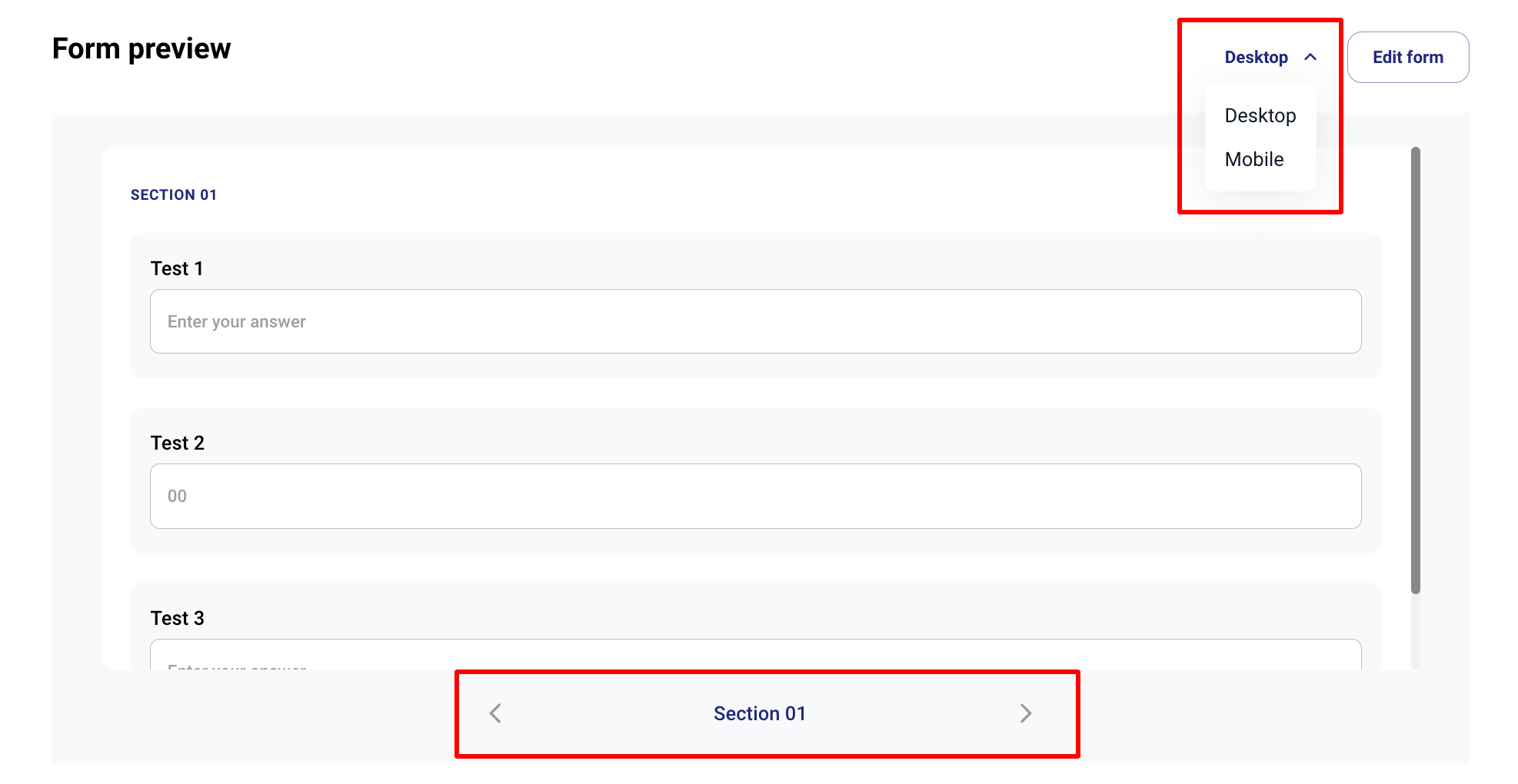Click empty area of Test 2 card

tap(769, 436)
